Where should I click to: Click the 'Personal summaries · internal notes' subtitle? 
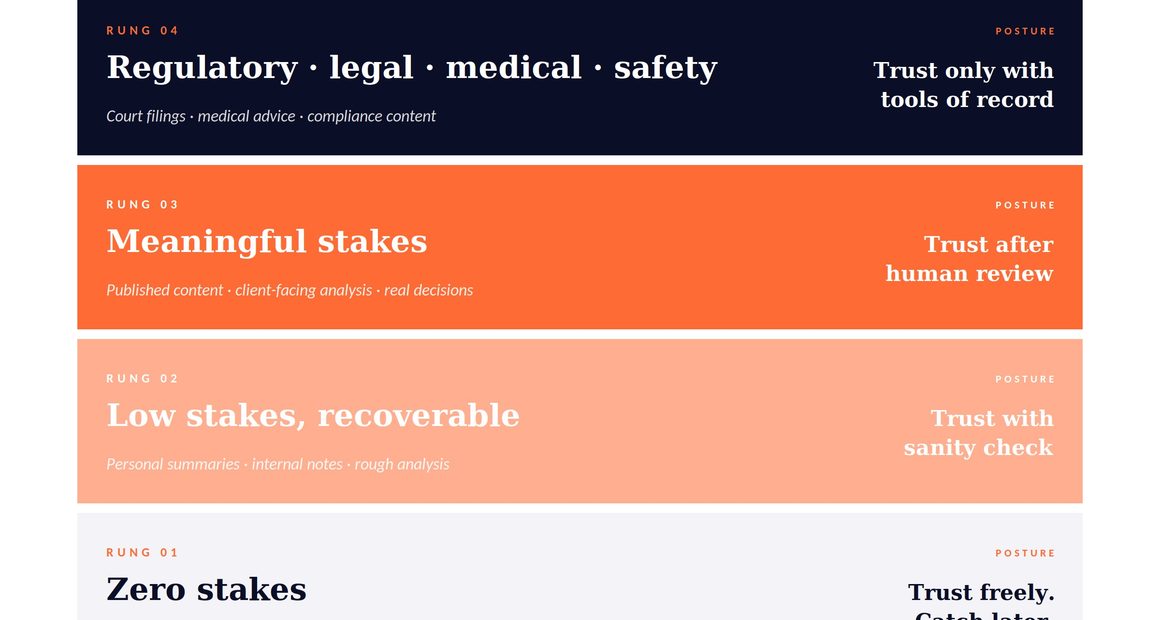click(x=277, y=464)
